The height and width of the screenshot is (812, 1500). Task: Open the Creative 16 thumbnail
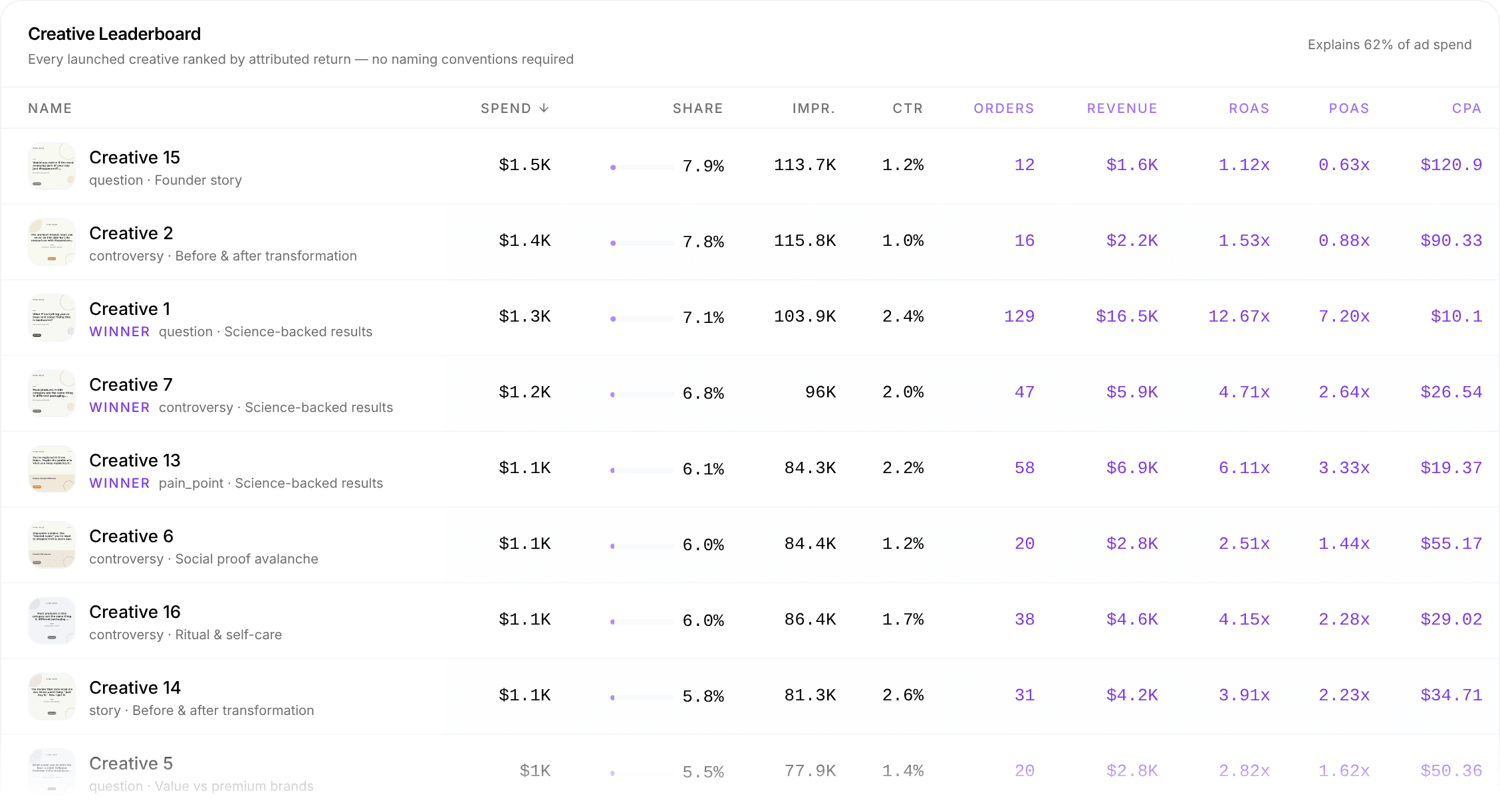pyautogui.click(x=52, y=621)
